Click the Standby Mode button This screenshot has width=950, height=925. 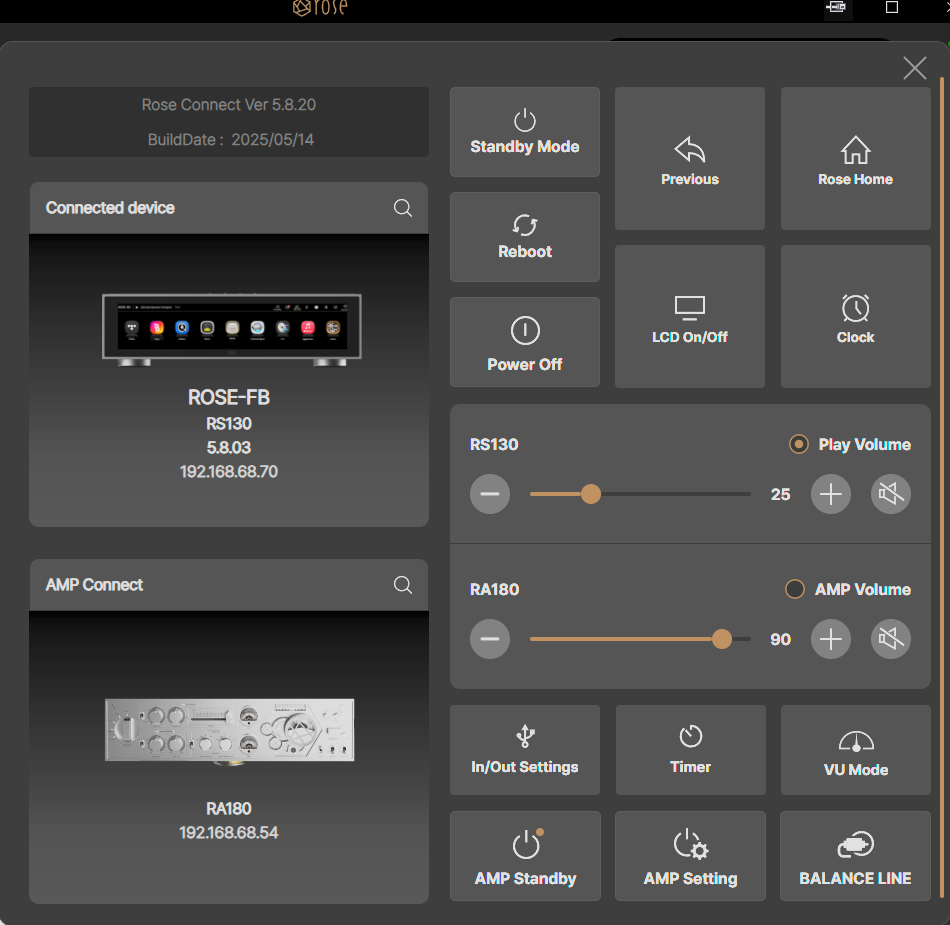click(x=525, y=132)
